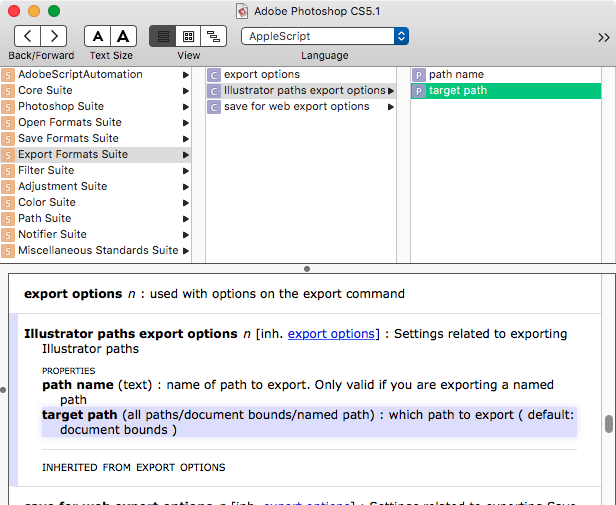Expand Core Suite disclosure arrow

point(185,91)
